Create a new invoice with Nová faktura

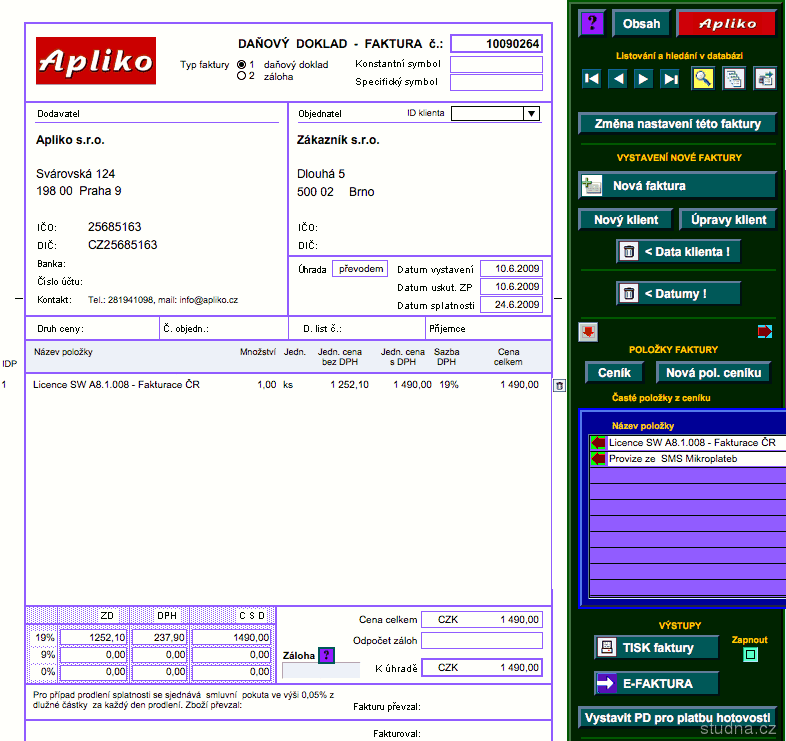pos(677,186)
